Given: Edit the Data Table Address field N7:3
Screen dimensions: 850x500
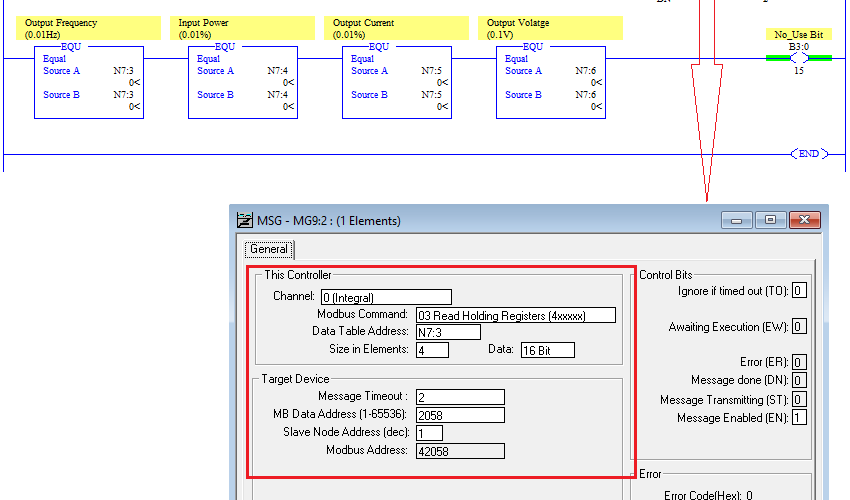Looking at the screenshot, I should (448, 332).
